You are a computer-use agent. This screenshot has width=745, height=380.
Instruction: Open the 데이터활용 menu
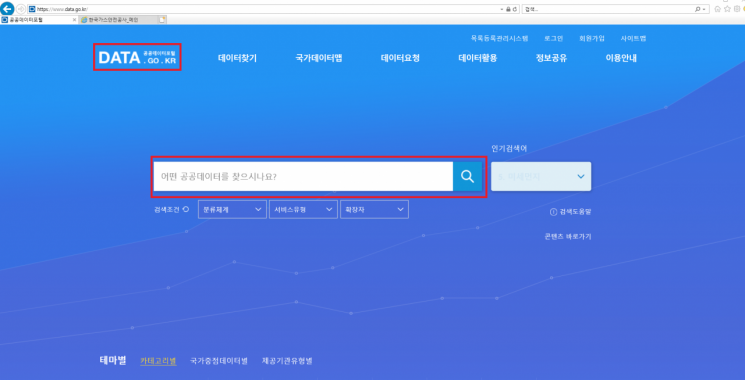click(478, 58)
